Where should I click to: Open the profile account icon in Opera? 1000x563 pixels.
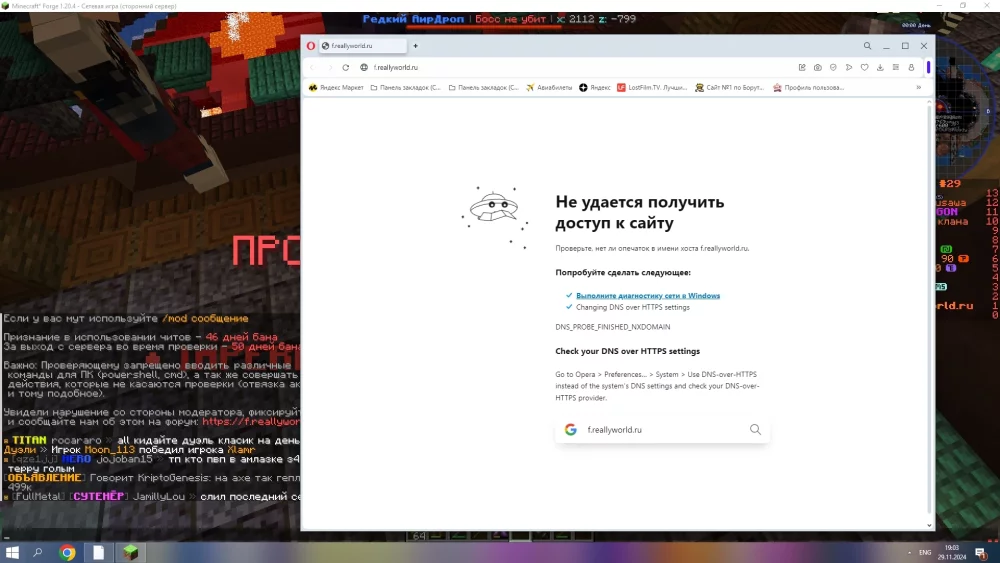[x=911, y=68]
